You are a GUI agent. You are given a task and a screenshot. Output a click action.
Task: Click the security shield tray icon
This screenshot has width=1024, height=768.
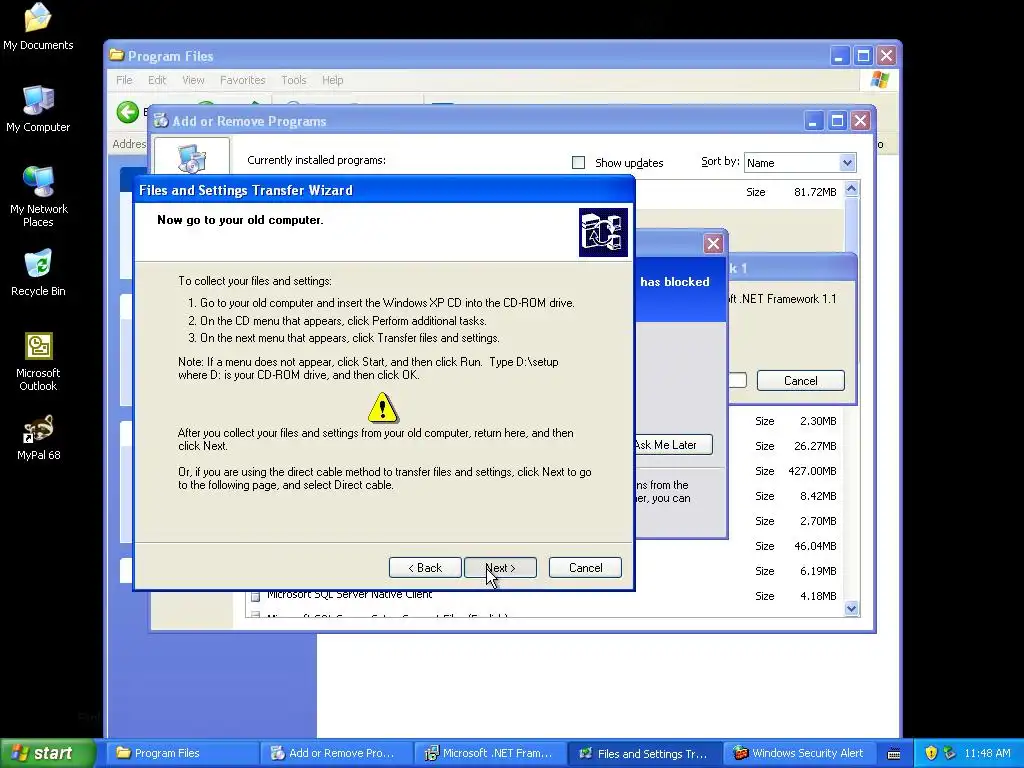click(931, 753)
